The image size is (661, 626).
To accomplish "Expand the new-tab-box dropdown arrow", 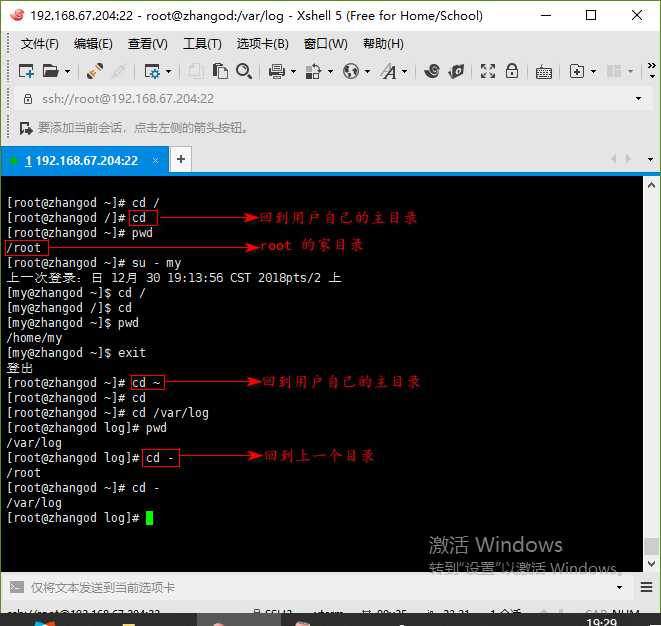I will click(x=594, y=72).
